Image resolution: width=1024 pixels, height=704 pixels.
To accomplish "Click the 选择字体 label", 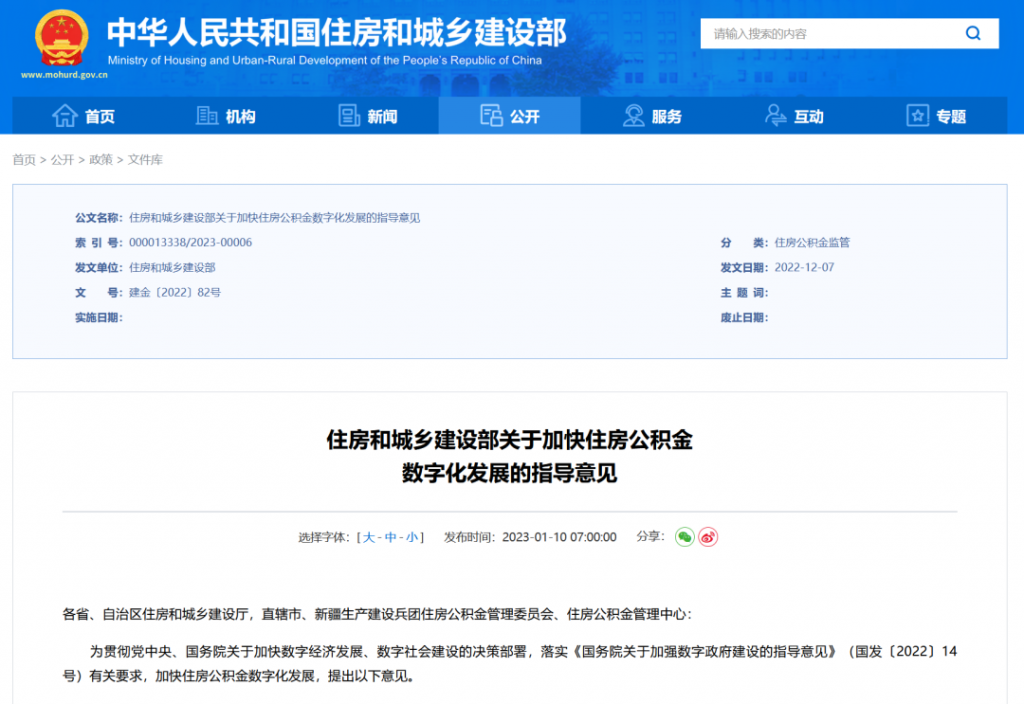I will (x=324, y=537).
